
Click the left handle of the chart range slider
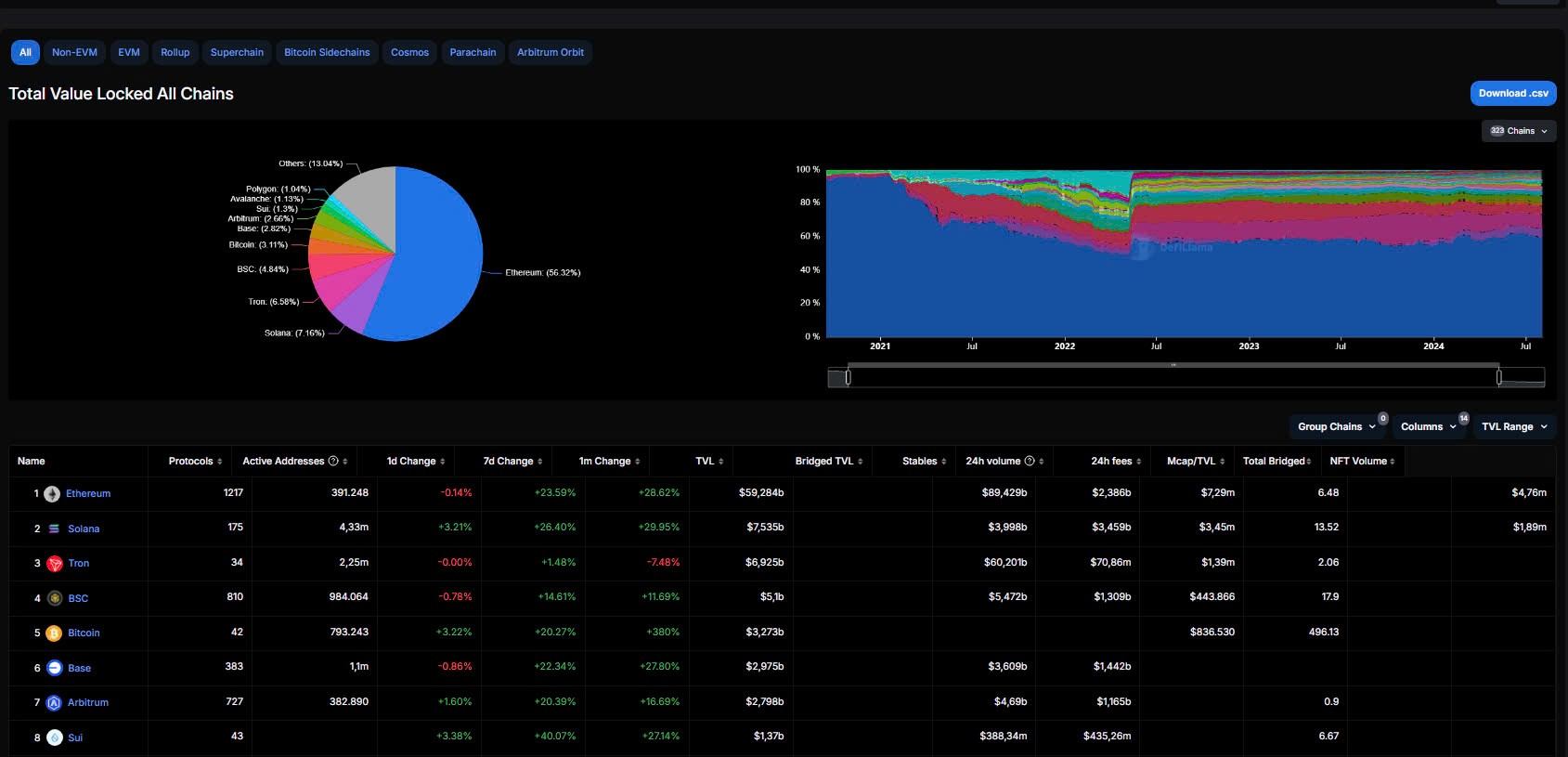[848, 377]
